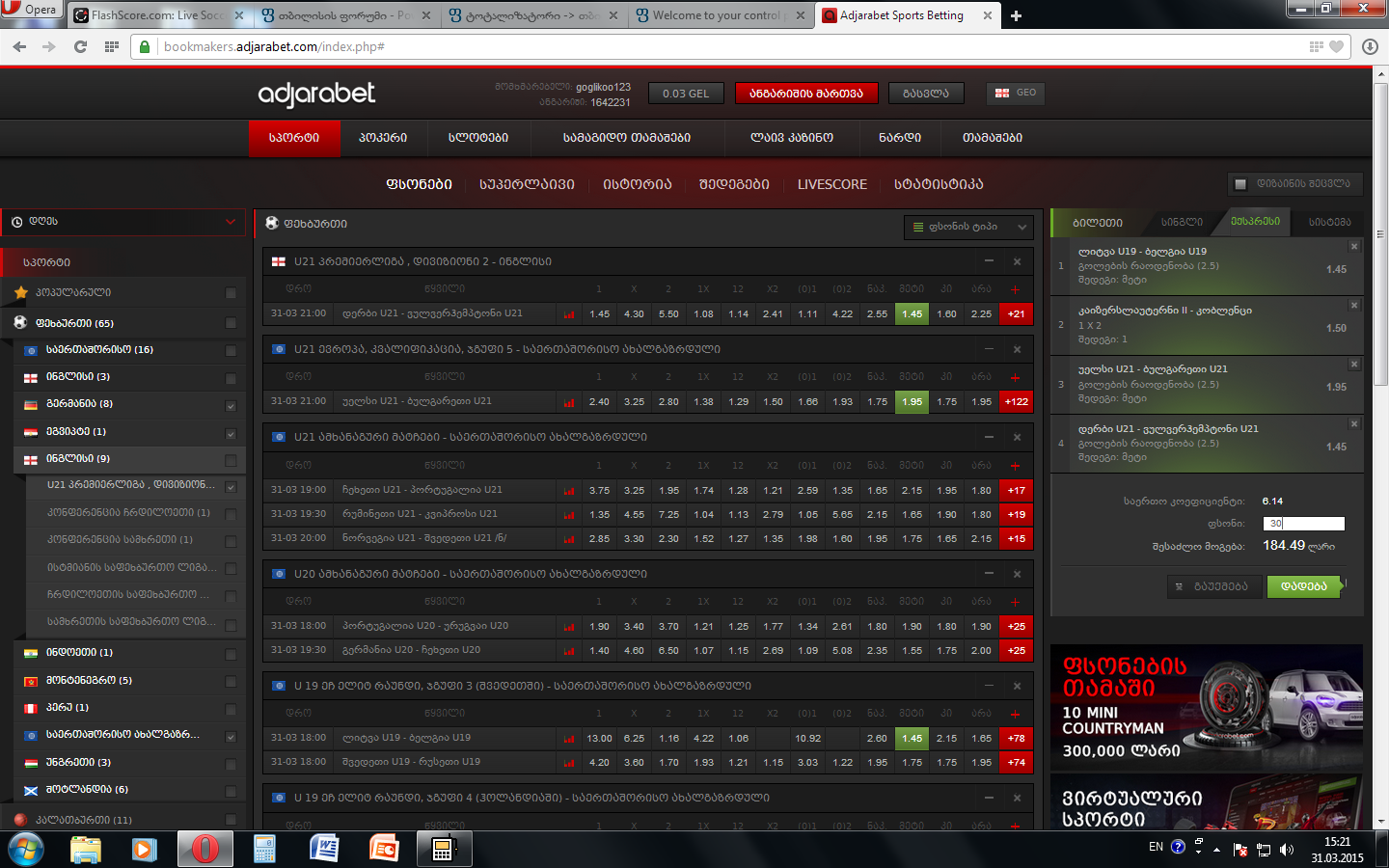Click the გასვლა logout button
This screenshot has height=868, width=1389.
click(926, 94)
